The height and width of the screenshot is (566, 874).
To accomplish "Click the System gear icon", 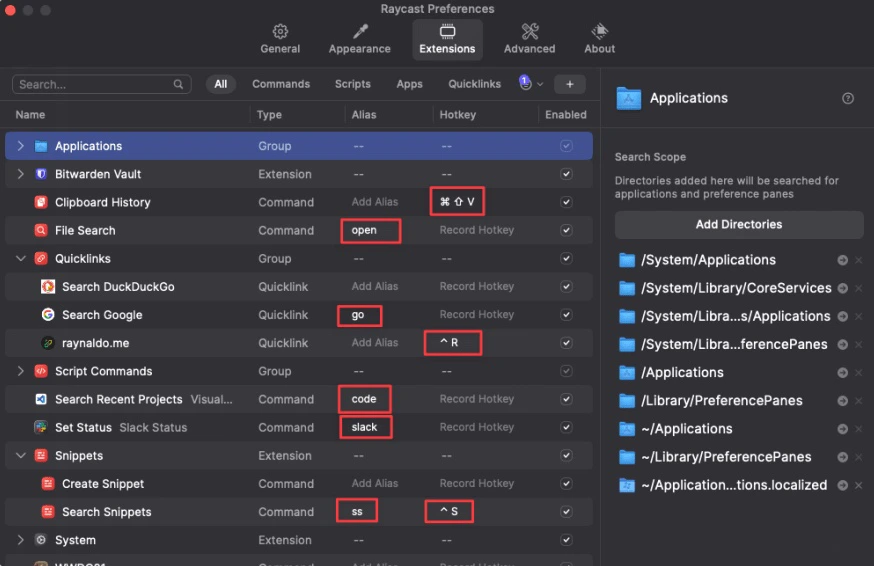I will click(x=41, y=540).
